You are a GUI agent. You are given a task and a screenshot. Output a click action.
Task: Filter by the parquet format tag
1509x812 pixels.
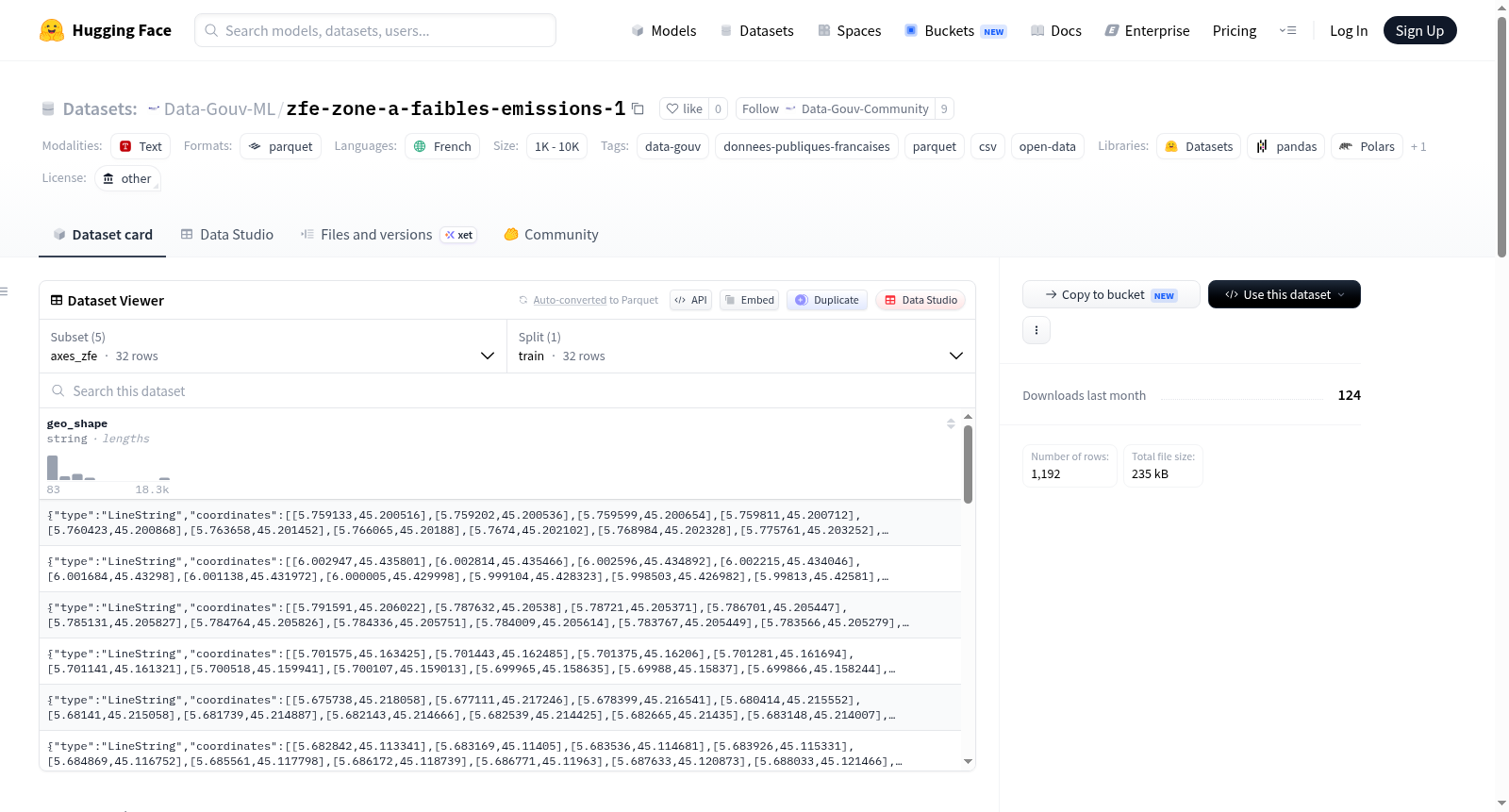281,146
